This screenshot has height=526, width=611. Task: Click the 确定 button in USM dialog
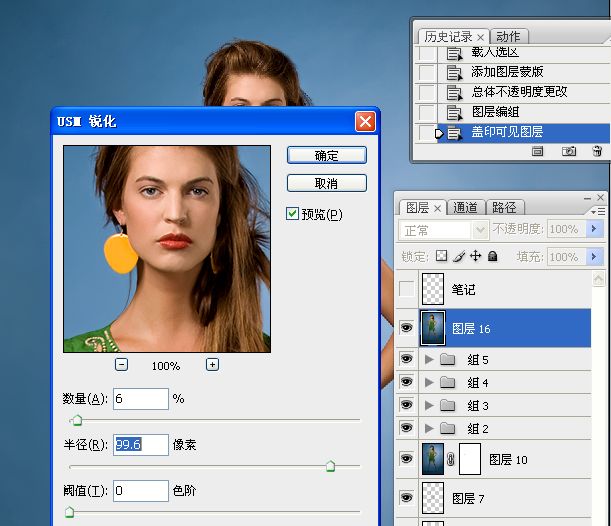(327, 155)
